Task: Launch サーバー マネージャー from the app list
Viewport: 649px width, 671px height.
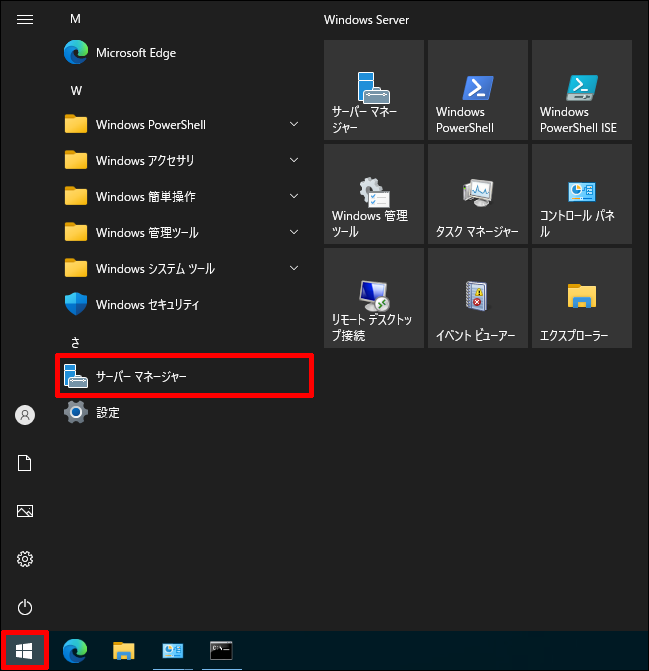Action: click(184, 376)
